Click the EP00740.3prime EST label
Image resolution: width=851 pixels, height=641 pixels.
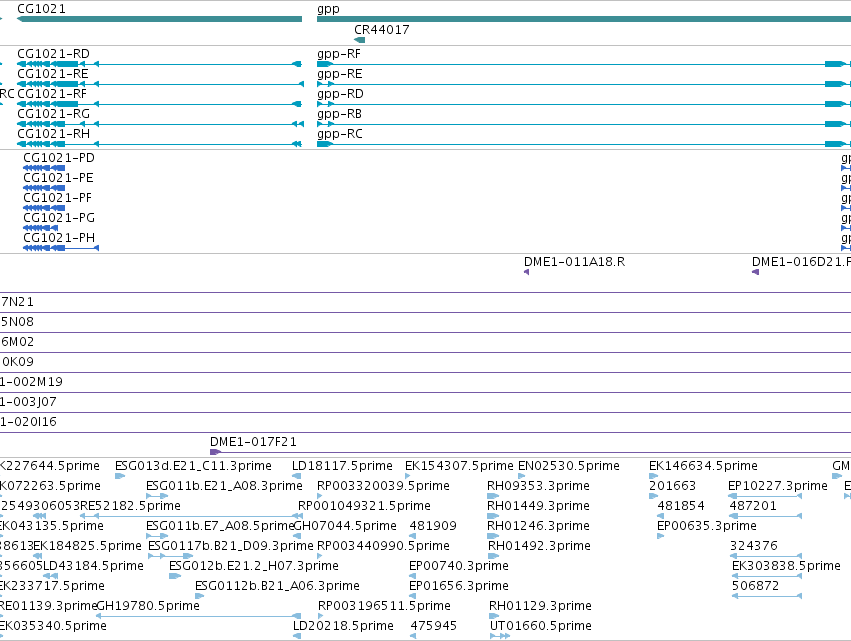pos(459,566)
